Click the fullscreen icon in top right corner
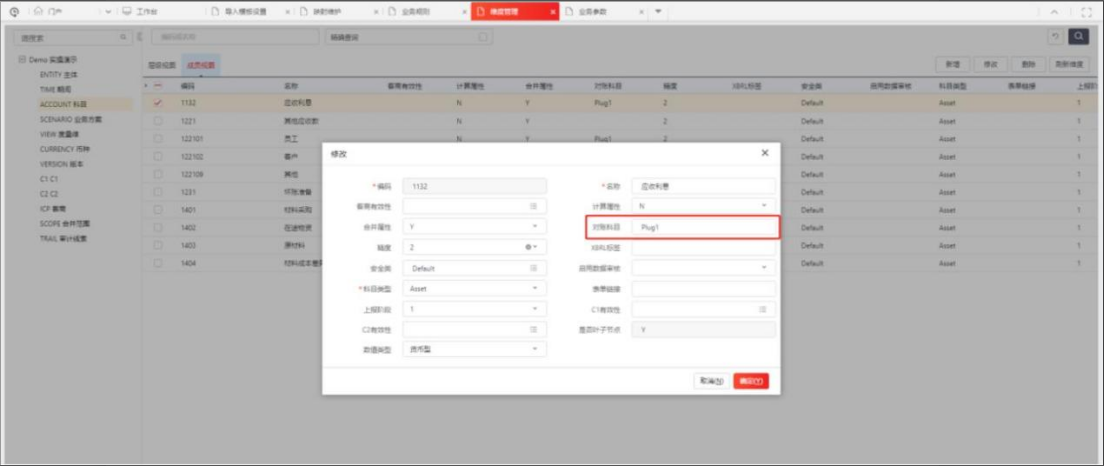This screenshot has width=1104, height=466. [x=1087, y=12]
